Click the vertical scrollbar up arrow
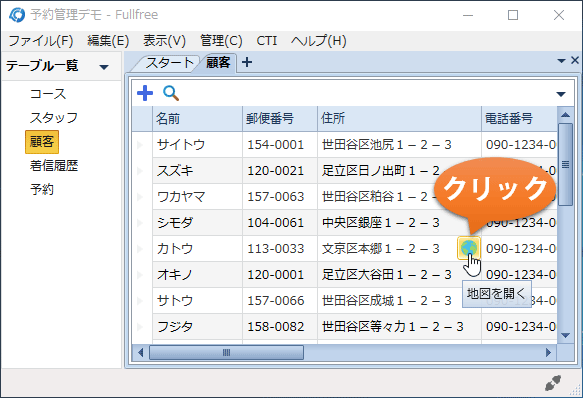The width and height of the screenshot is (583, 398). coord(566,115)
